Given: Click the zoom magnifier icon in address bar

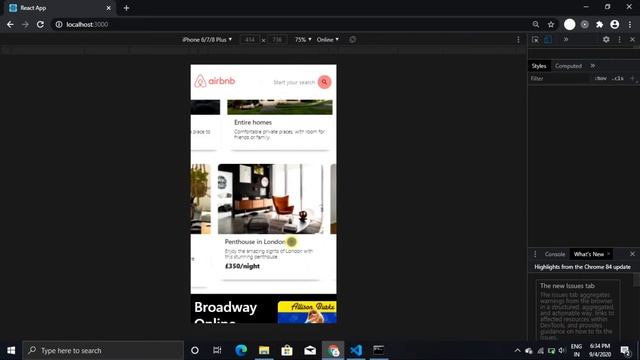Looking at the screenshot, I should coord(536,24).
